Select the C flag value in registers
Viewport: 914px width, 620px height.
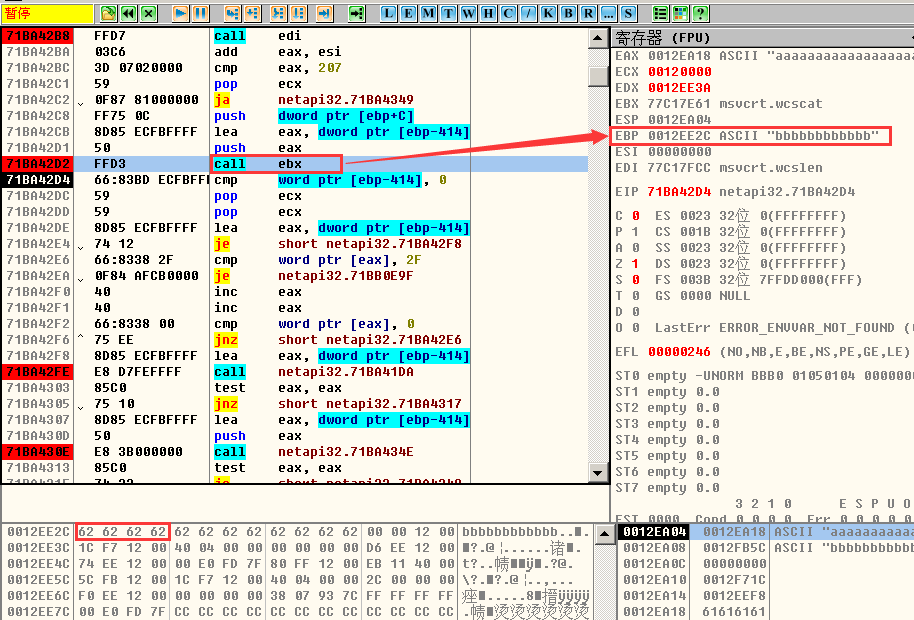[634, 216]
